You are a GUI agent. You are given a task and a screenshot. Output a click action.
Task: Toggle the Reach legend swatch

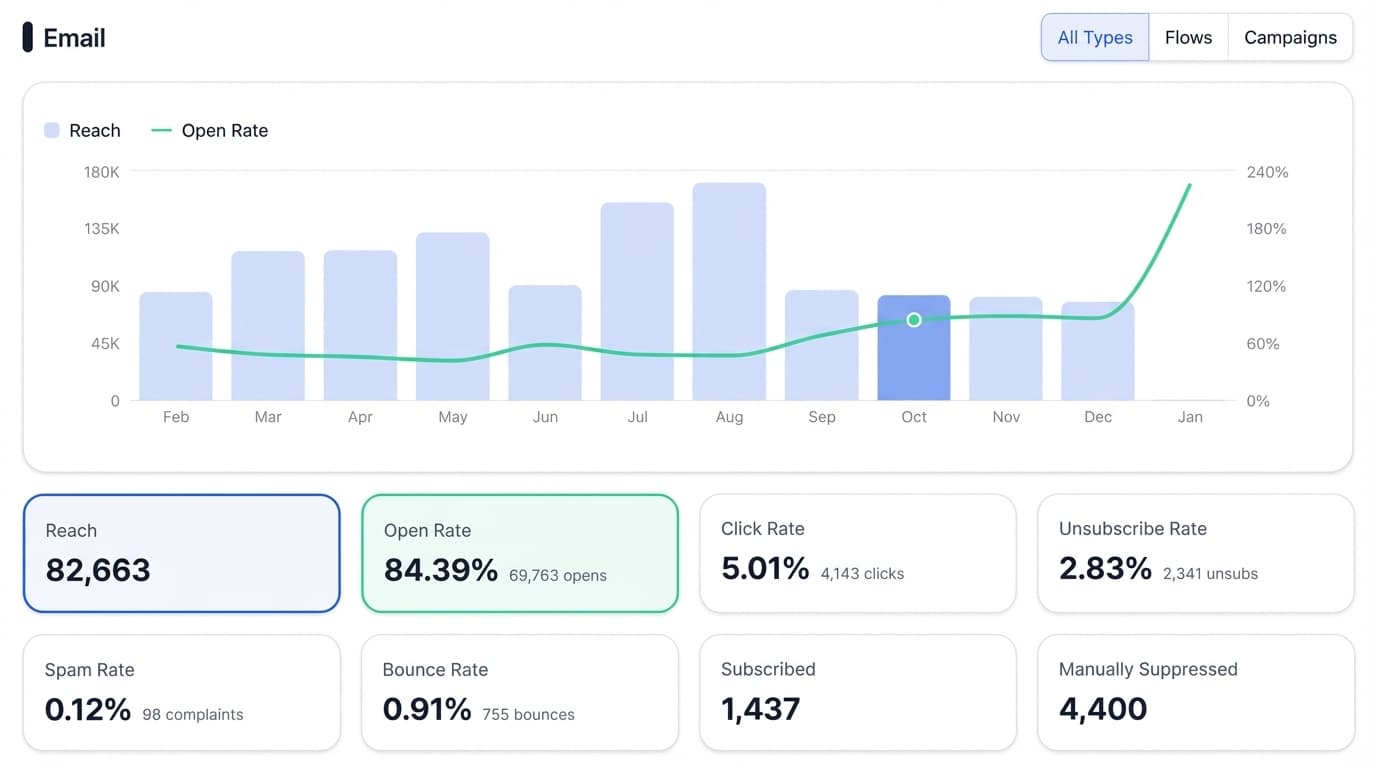(x=52, y=131)
